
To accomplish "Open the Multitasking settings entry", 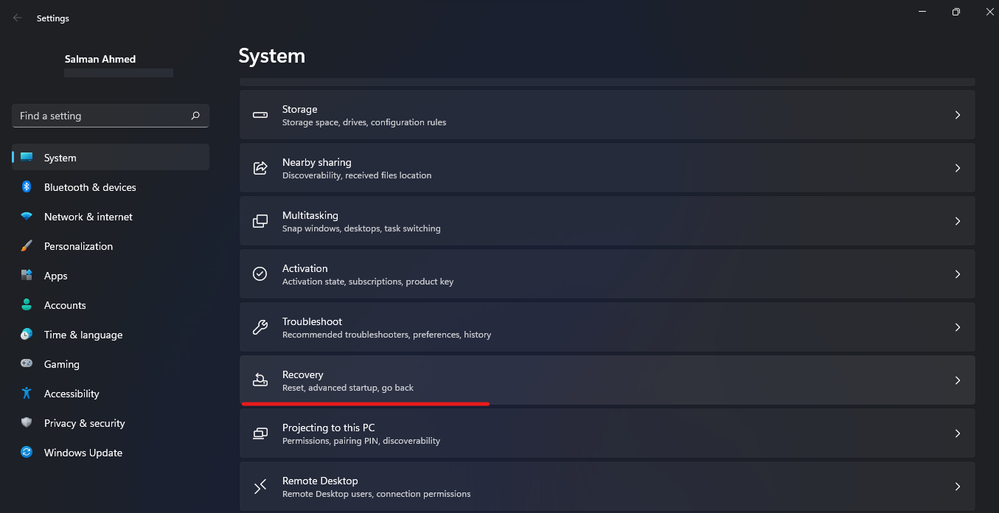I will [x=607, y=221].
